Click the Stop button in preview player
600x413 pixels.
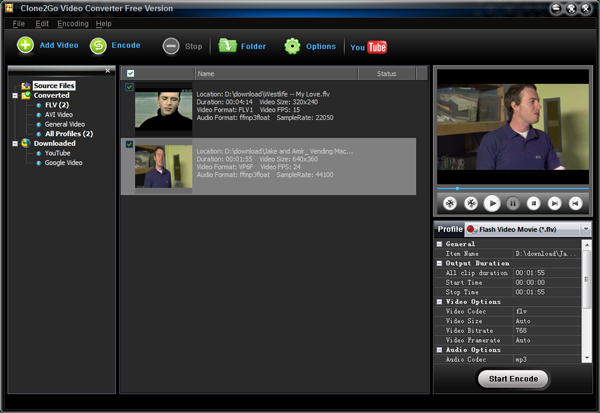pyautogui.click(x=533, y=203)
